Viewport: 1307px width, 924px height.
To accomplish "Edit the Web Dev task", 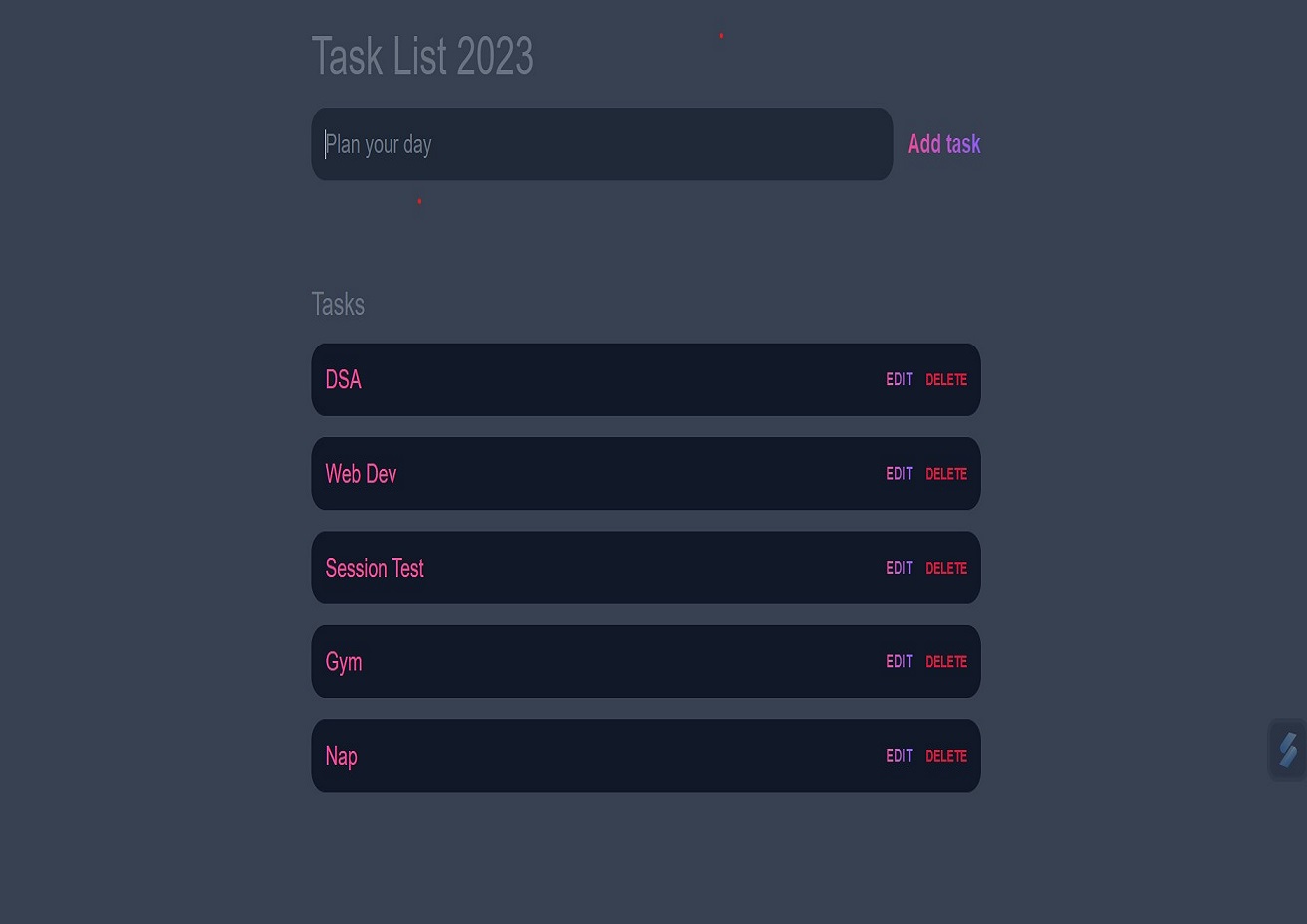I will click(x=899, y=474).
